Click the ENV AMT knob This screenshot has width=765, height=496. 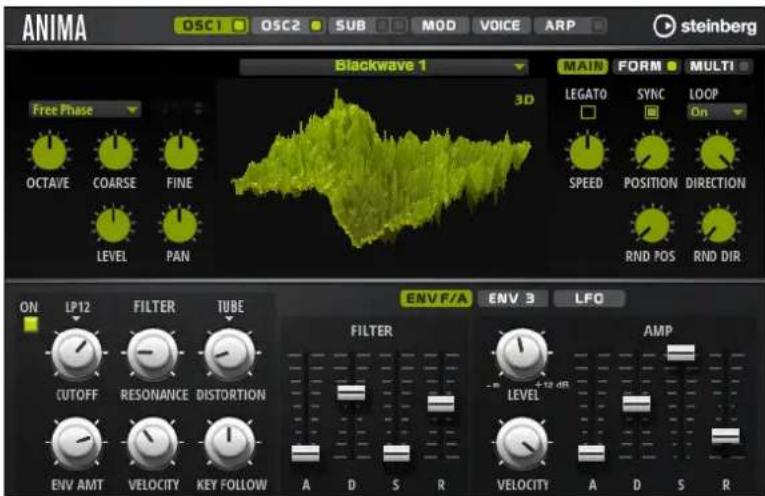77,443
